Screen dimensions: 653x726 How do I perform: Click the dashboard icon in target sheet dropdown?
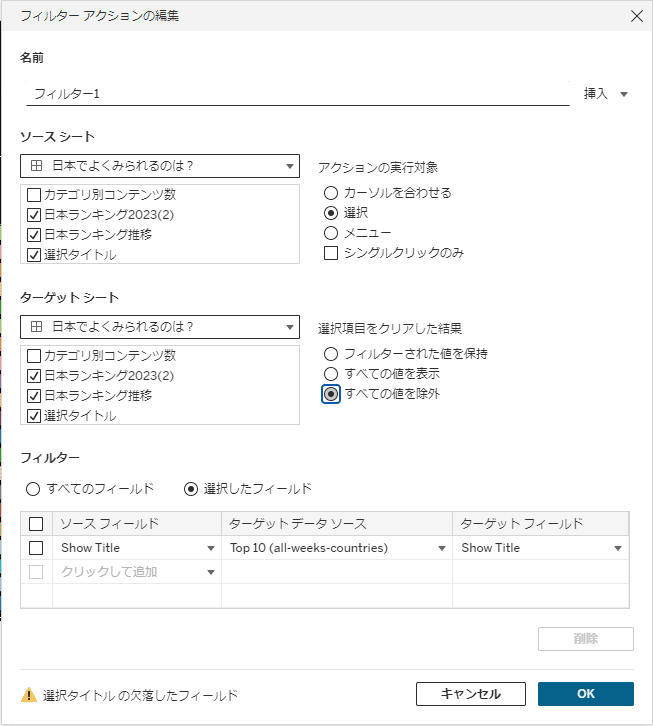coord(37,327)
